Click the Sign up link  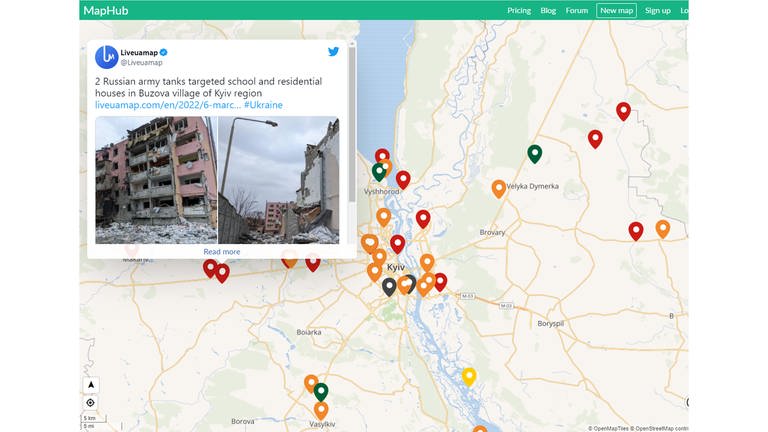point(657,10)
